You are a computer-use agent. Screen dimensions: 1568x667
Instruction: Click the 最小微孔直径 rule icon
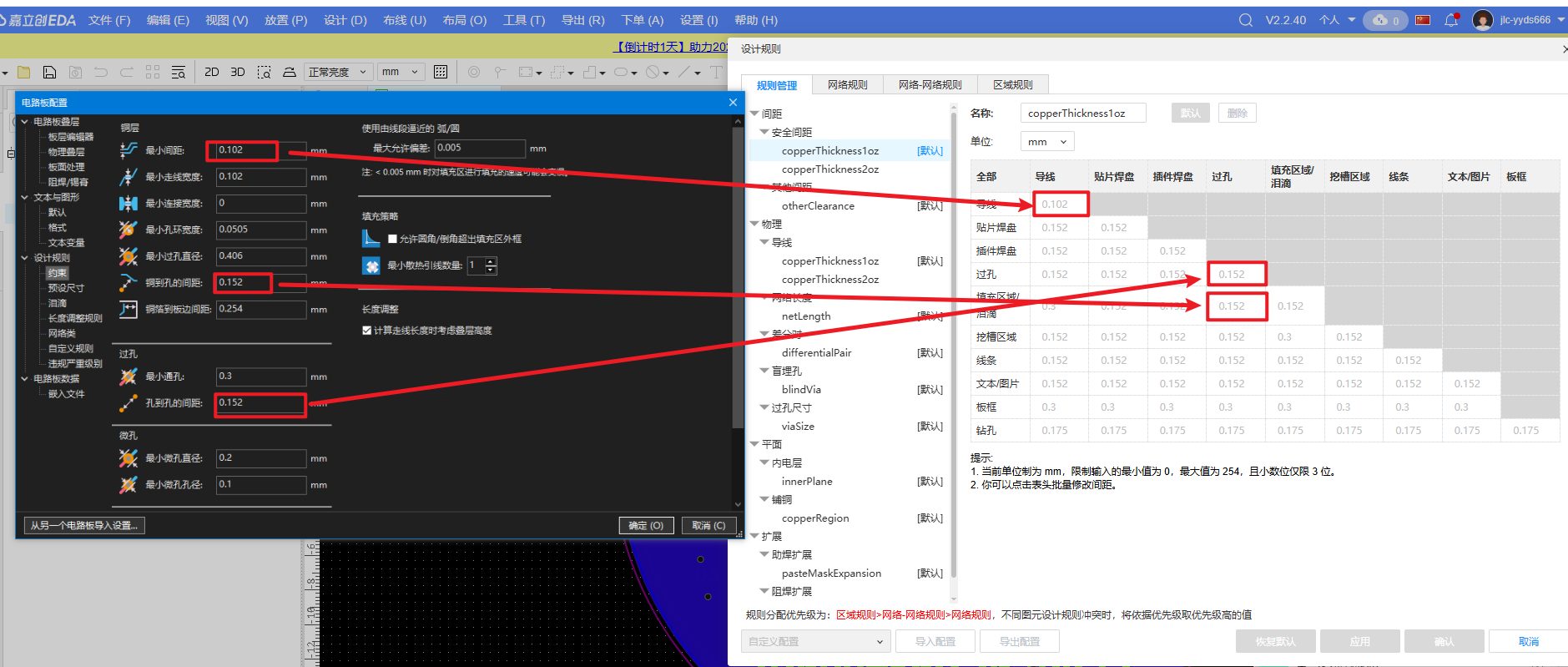[x=129, y=458]
